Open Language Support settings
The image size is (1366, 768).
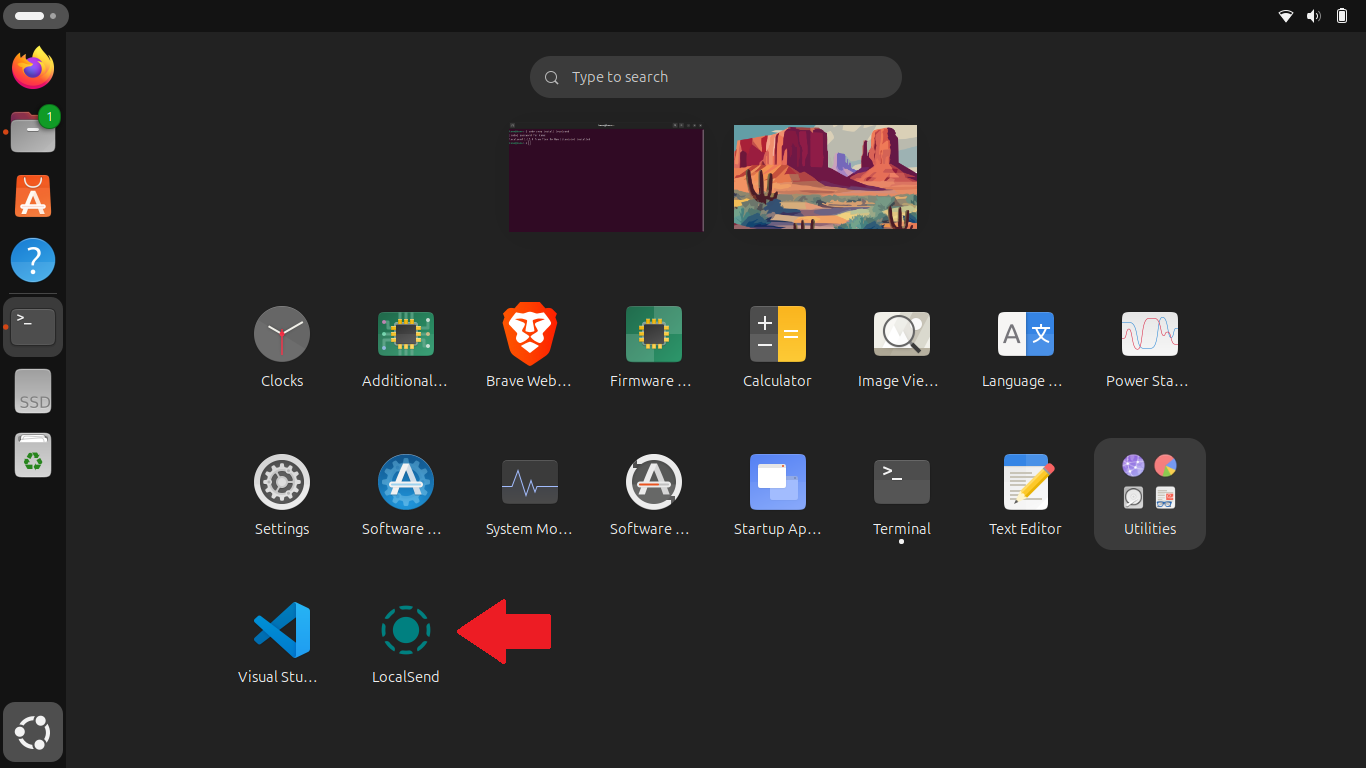click(x=1025, y=334)
